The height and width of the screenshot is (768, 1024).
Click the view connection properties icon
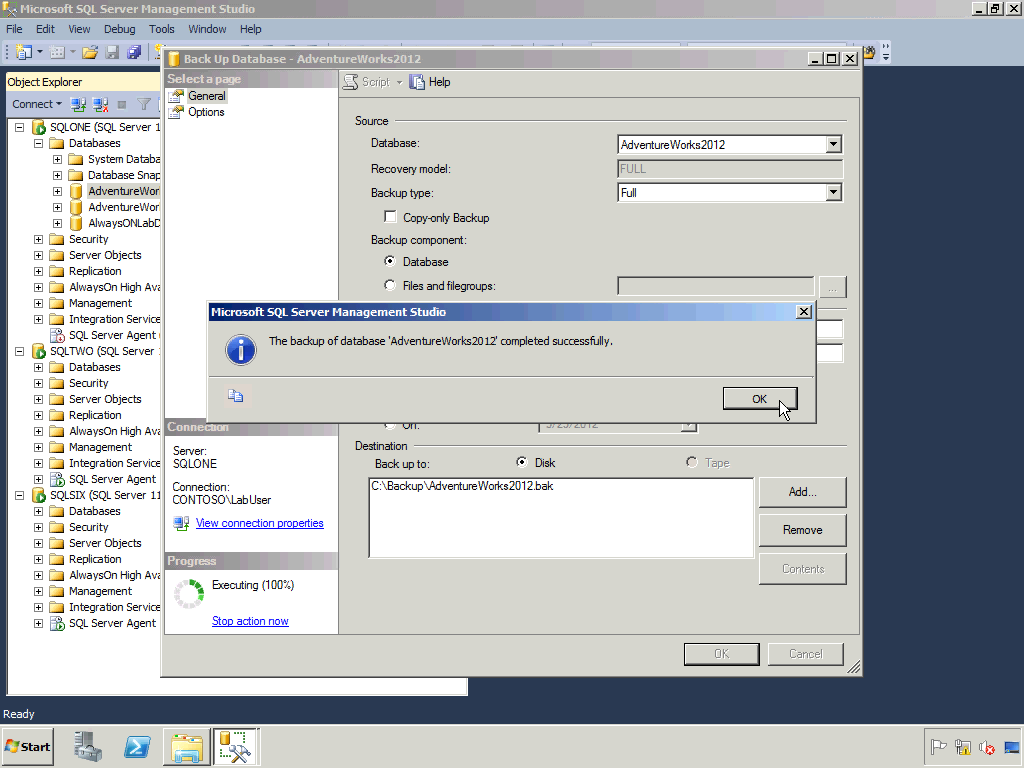click(x=181, y=523)
